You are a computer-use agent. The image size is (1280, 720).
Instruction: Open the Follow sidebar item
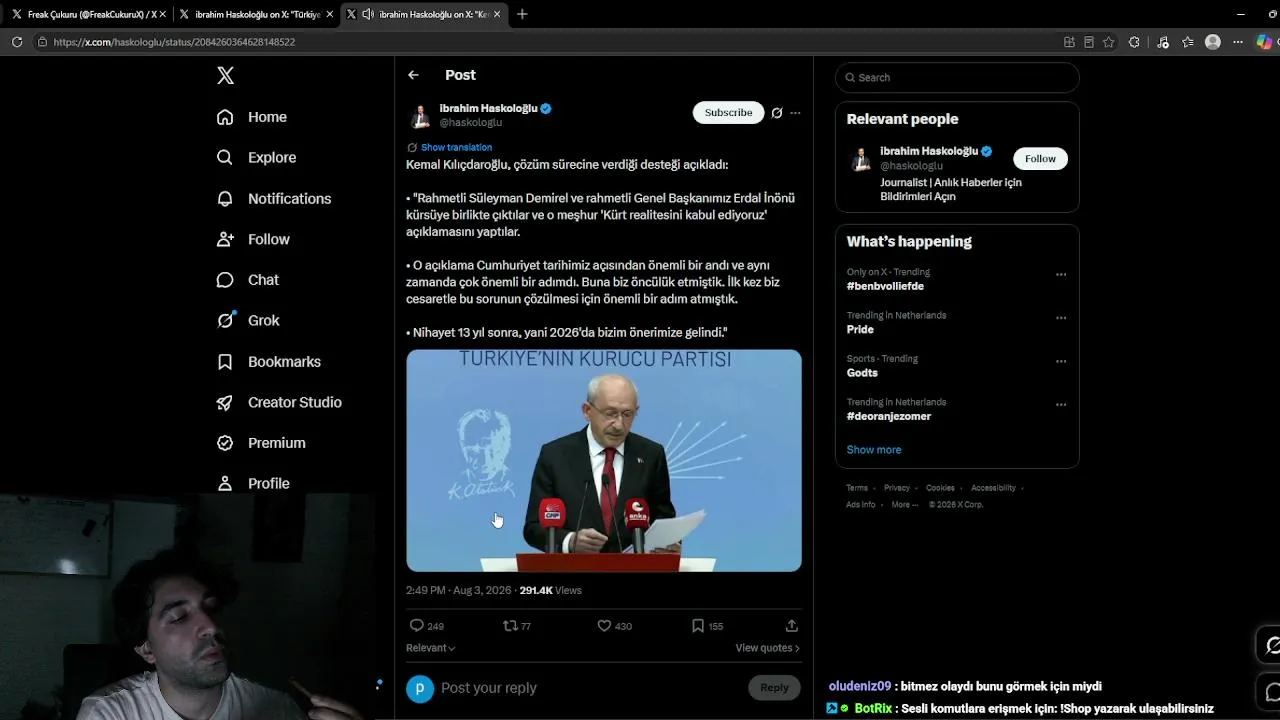[x=253, y=239]
